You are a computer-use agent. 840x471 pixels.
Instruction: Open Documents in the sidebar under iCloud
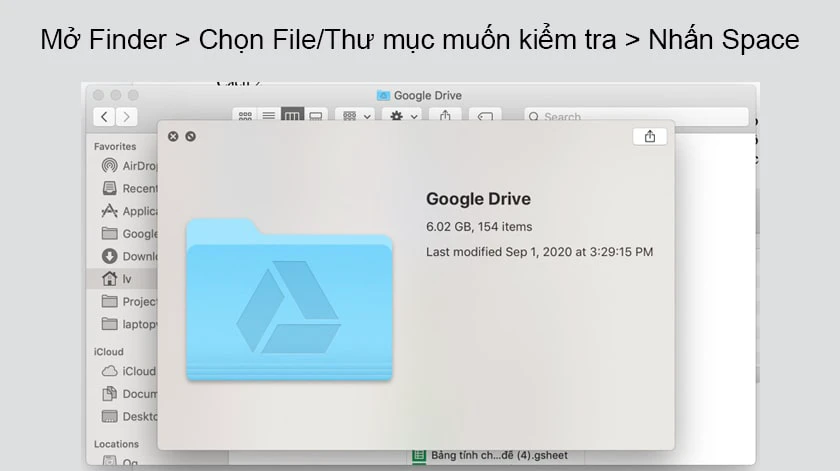pyautogui.click(x=129, y=394)
